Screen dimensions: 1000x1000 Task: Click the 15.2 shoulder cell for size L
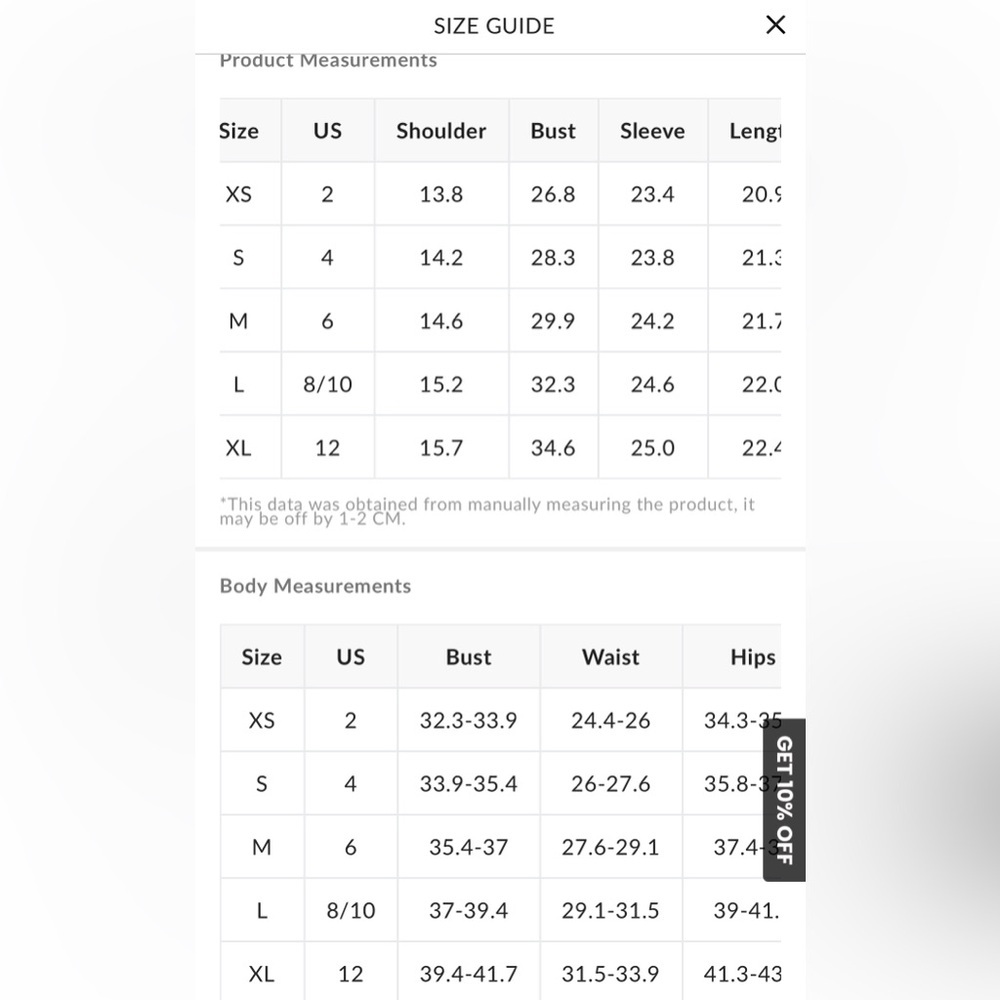(x=441, y=384)
